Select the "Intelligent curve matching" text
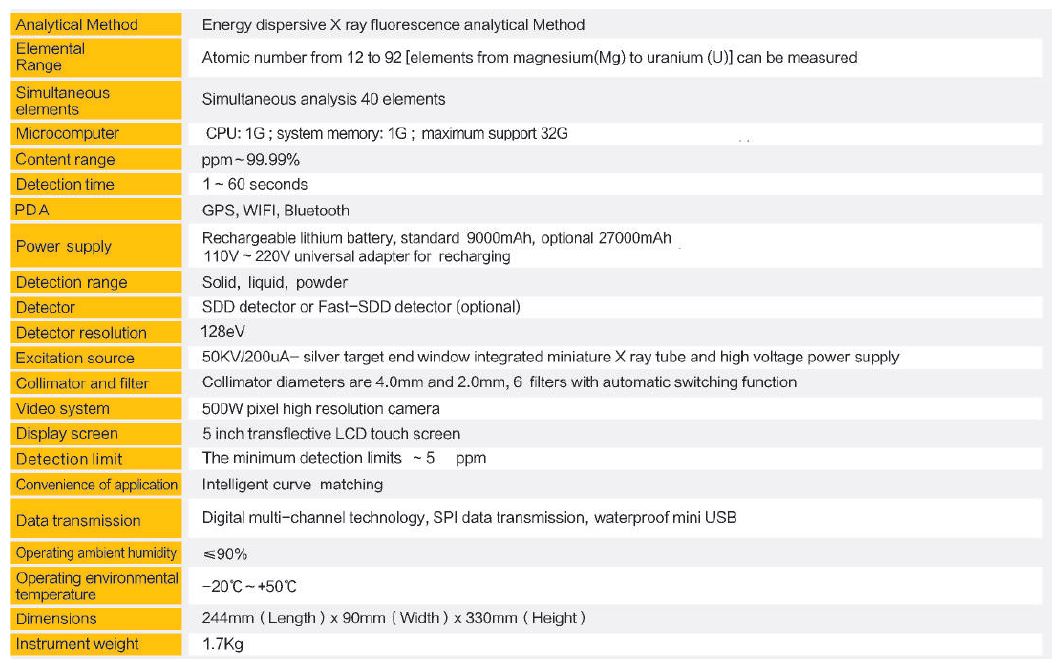 click(x=292, y=484)
